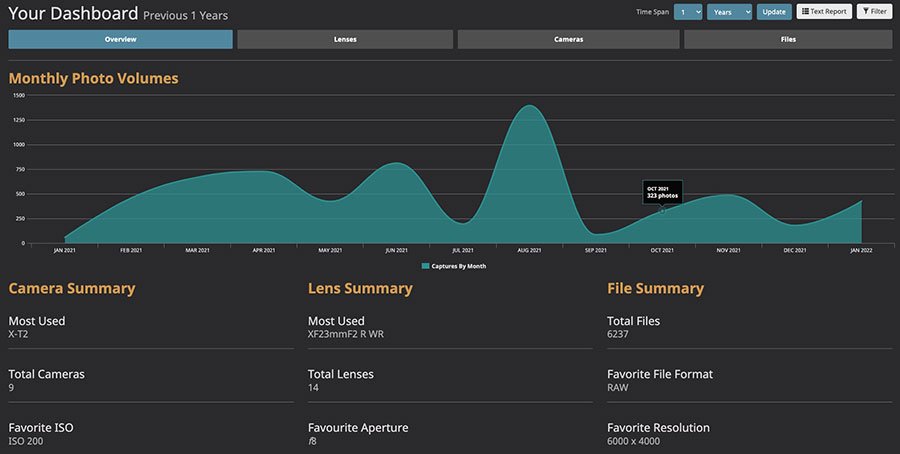The height and width of the screenshot is (454, 900).
Task: Switch to the Lenses tab
Action: point(345,40)
